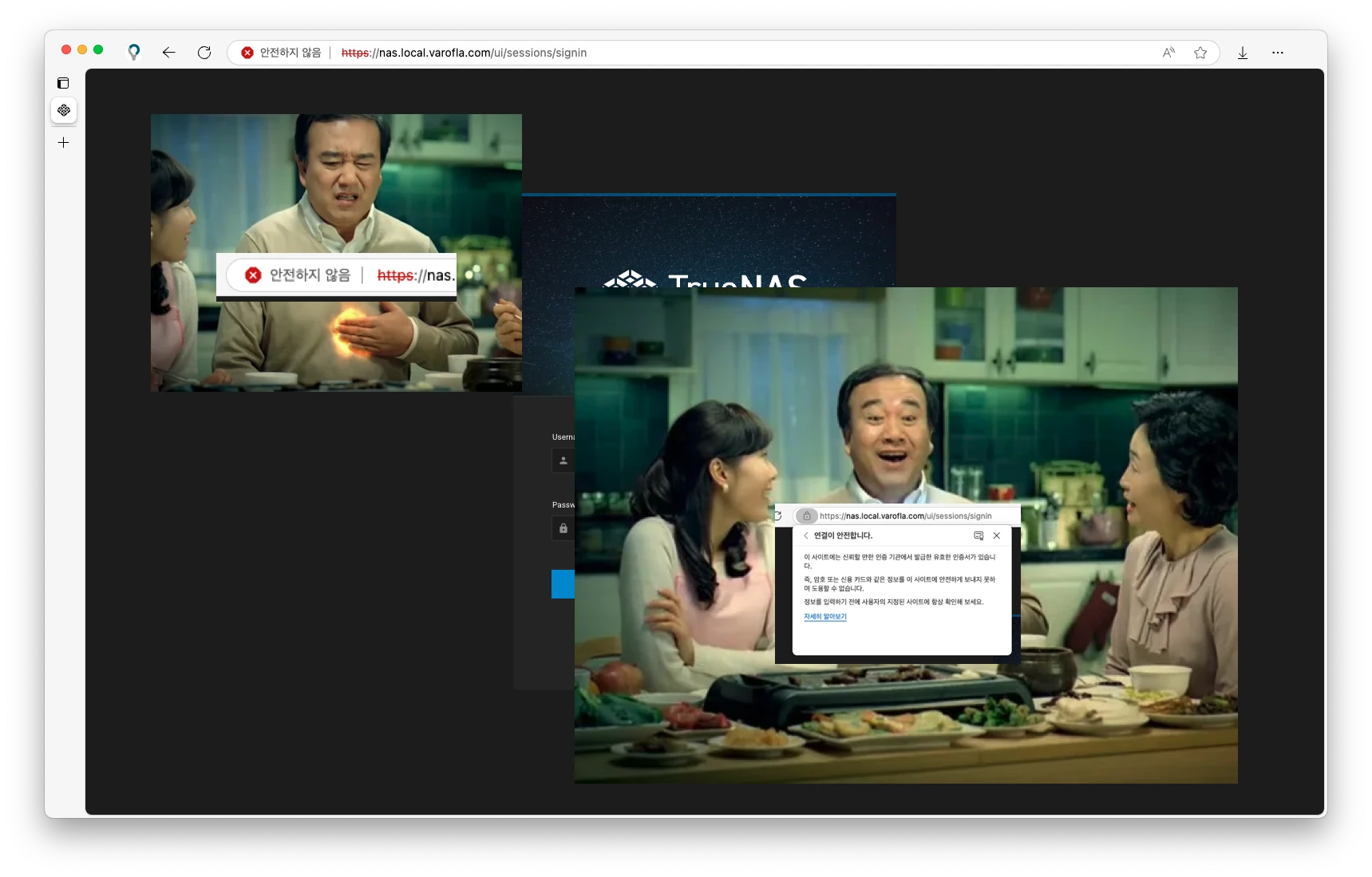Close the secure connection popup with X

pos(996,535)
